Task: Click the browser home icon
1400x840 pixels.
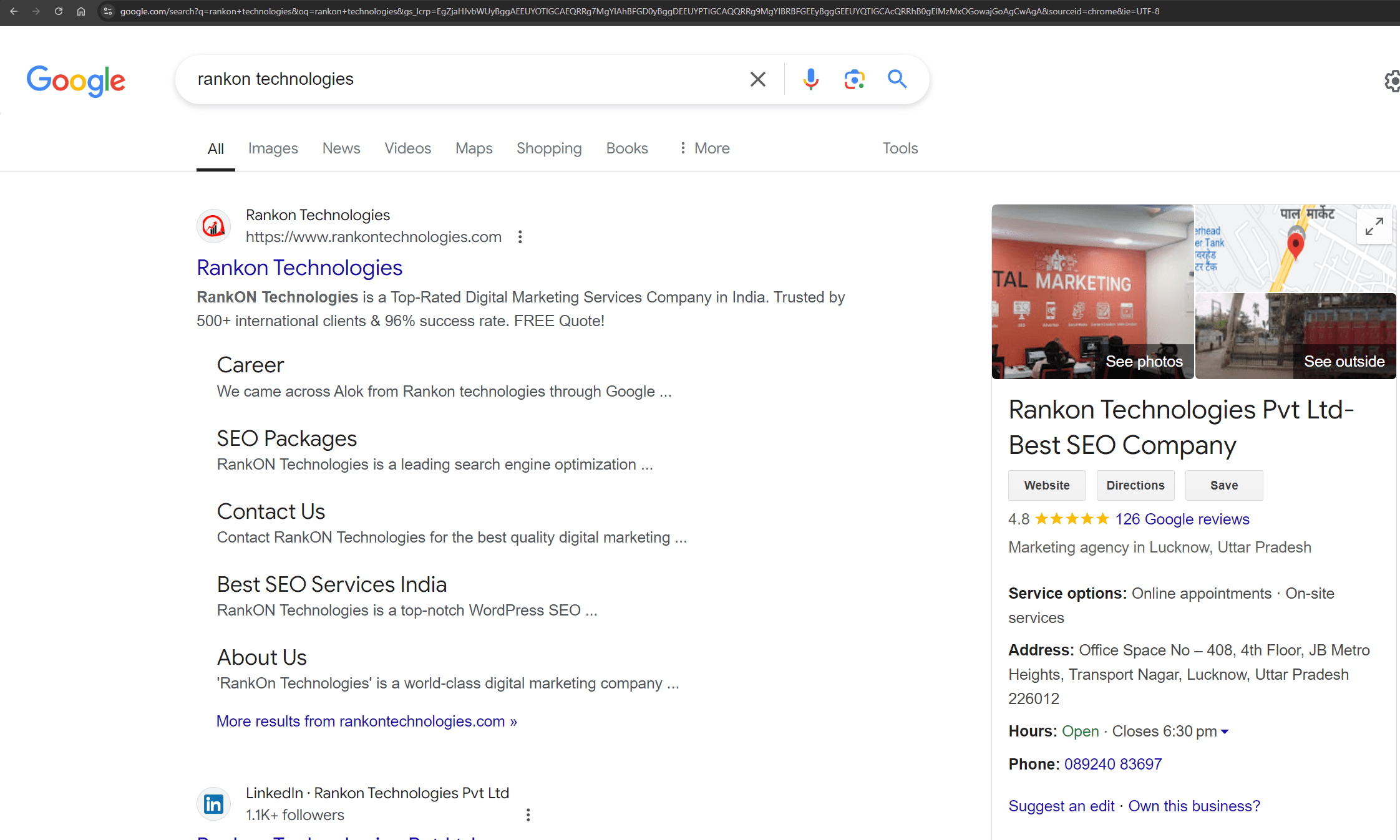Action: pos(81,11)
